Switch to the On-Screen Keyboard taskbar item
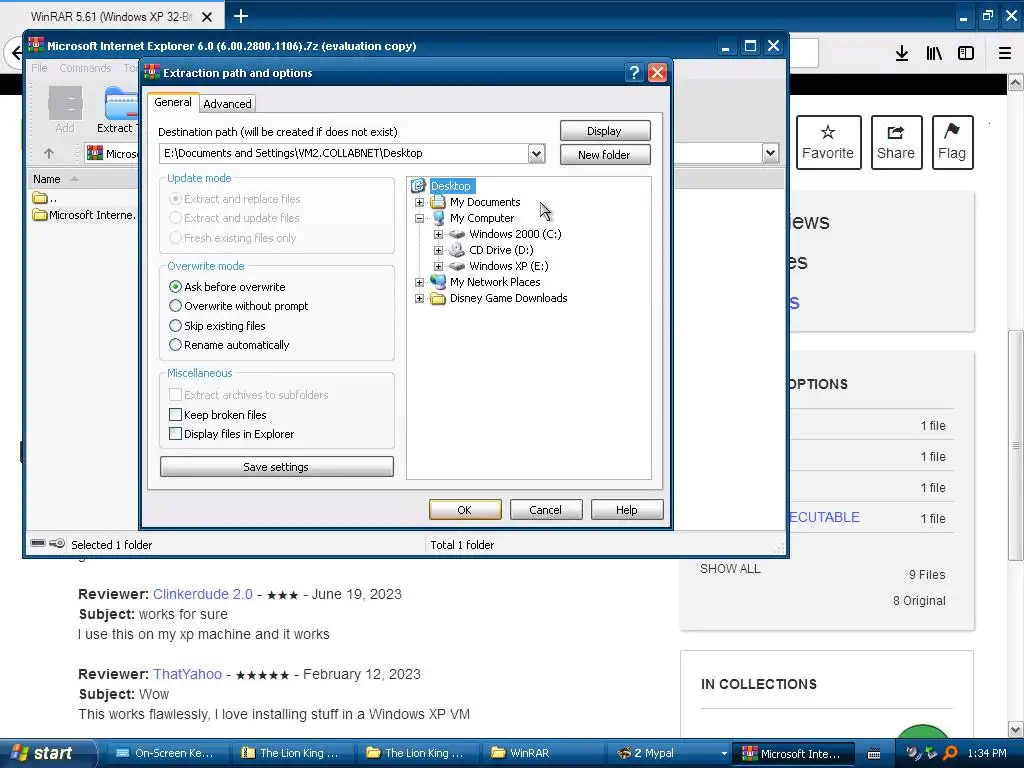The width and height of the screenshot is (1024, 768). click(165, 753)
